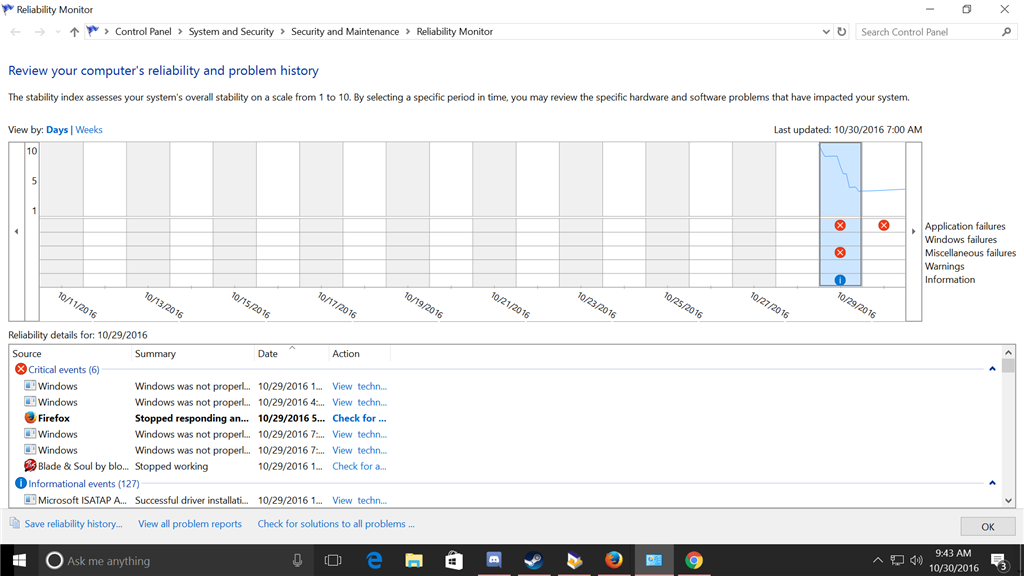Expand chevron after Control Panel breadcrumb
The width and height of the screenshot is (1024, 576).
(x=180, y=31)
